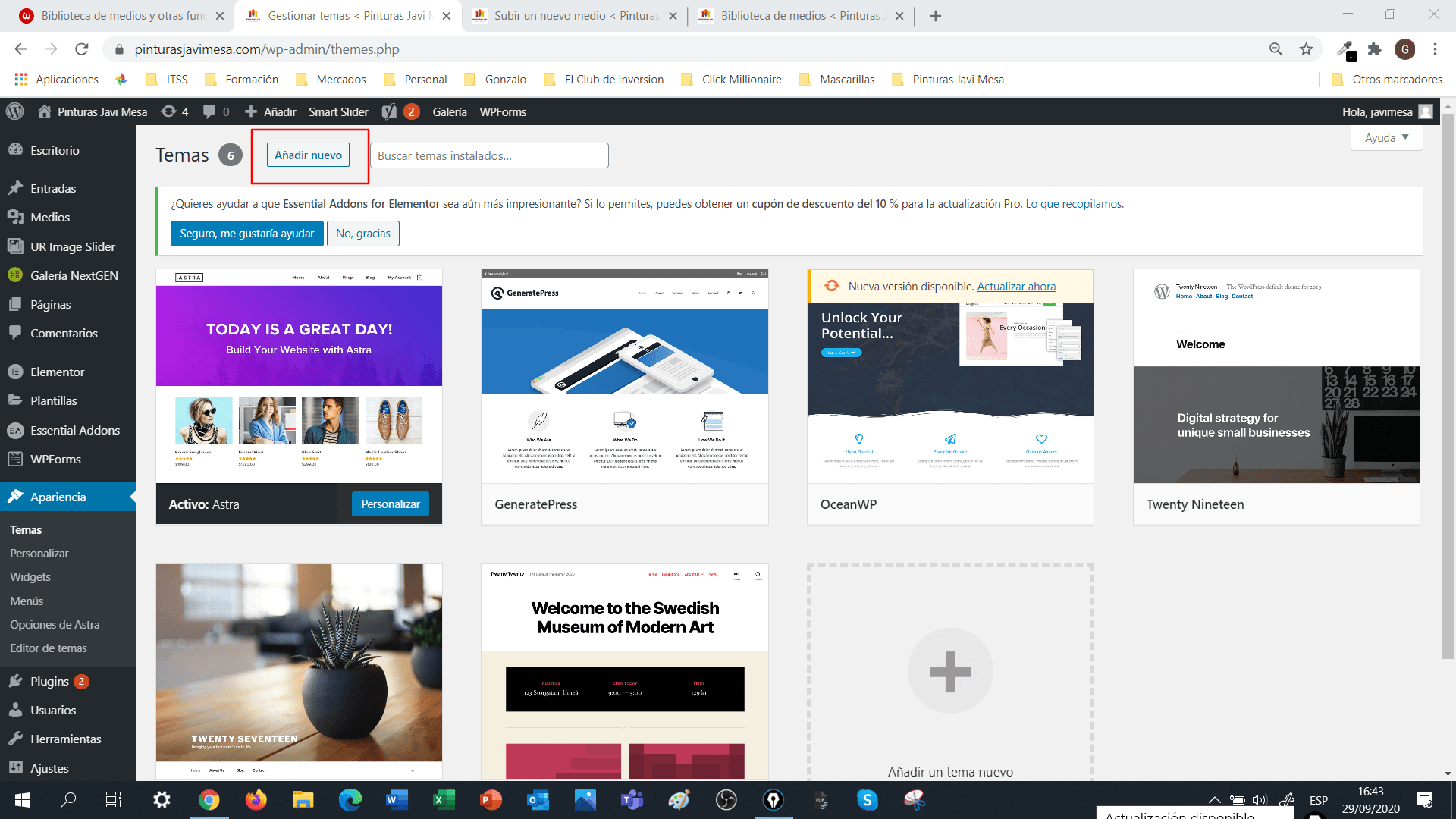The height and width of the screenshot is (819, 1456).
Task: Open Chrome zoom magnifier icon in address bar
Action: (x=1276, y=49)
